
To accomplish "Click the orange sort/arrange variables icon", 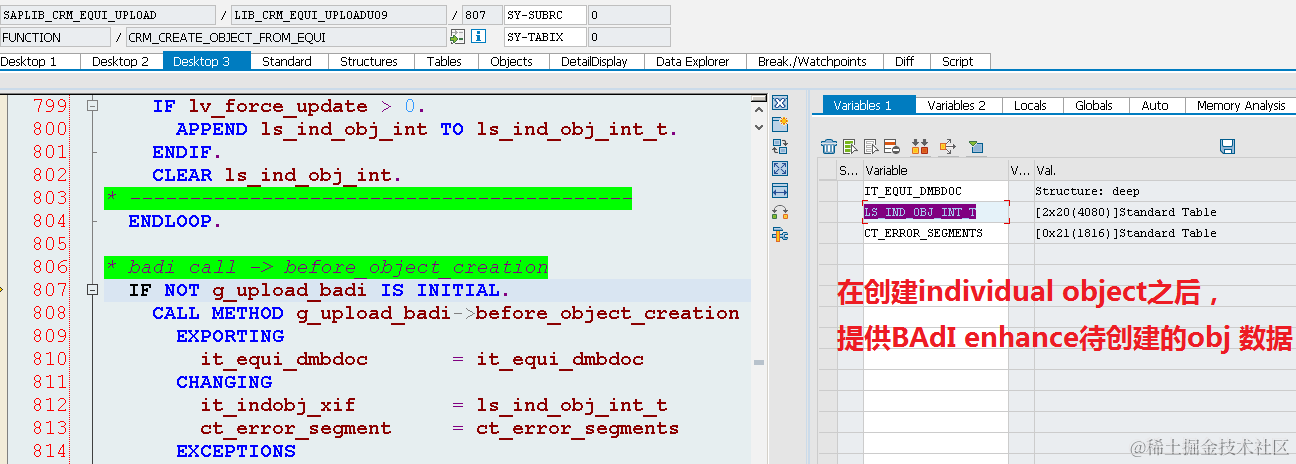I will pos(920,147).
